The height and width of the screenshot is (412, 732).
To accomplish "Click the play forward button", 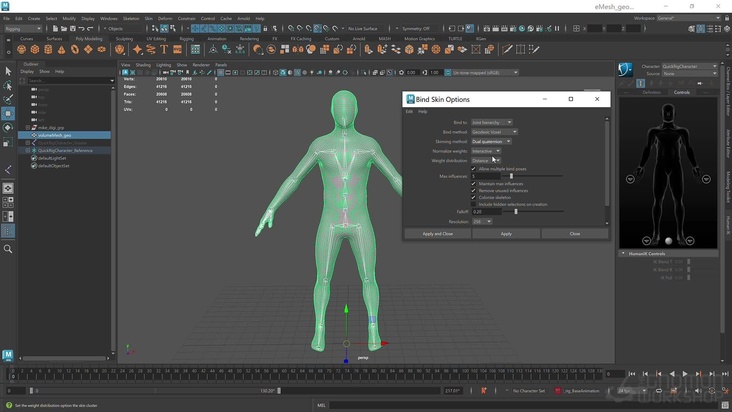I will (685, 374).
